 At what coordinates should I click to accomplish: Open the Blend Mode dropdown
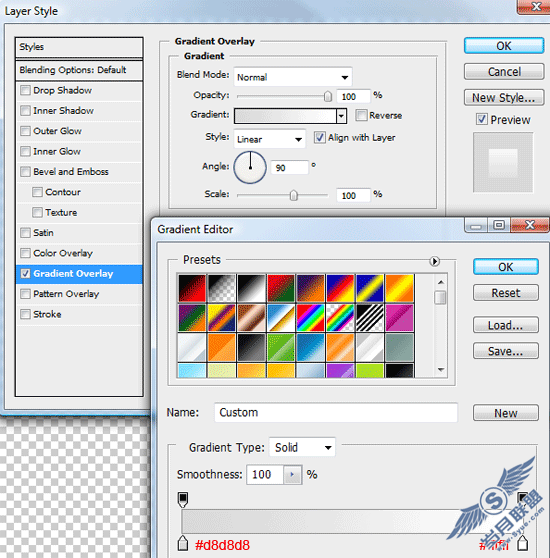pyautogui.click(x=293, y=77)
